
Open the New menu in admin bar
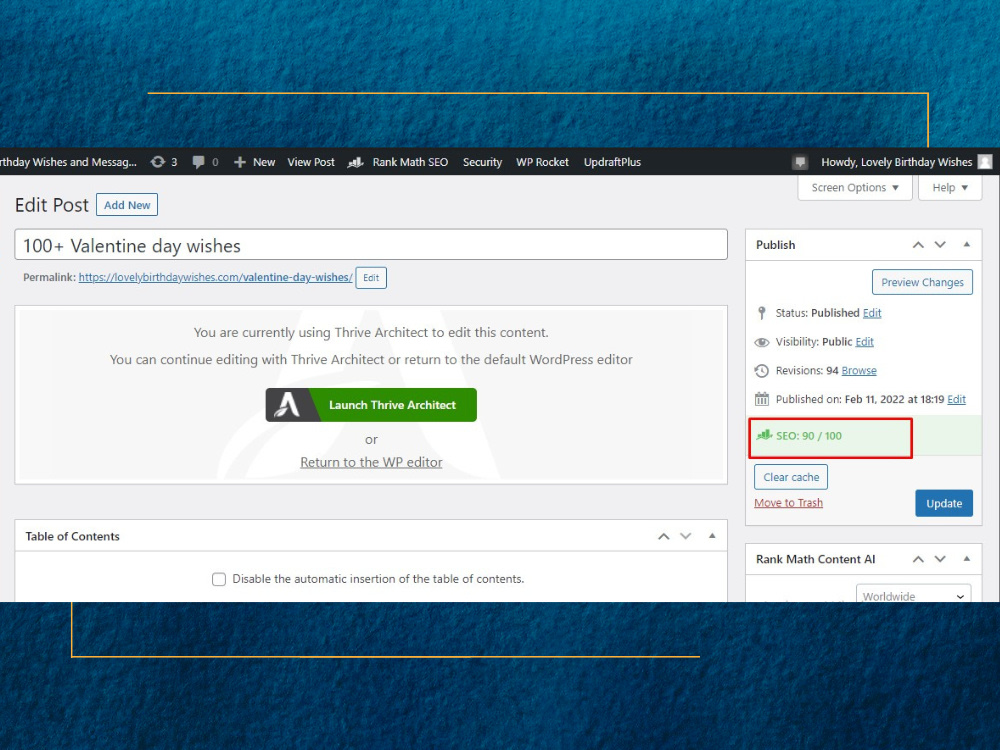[263, 162]
